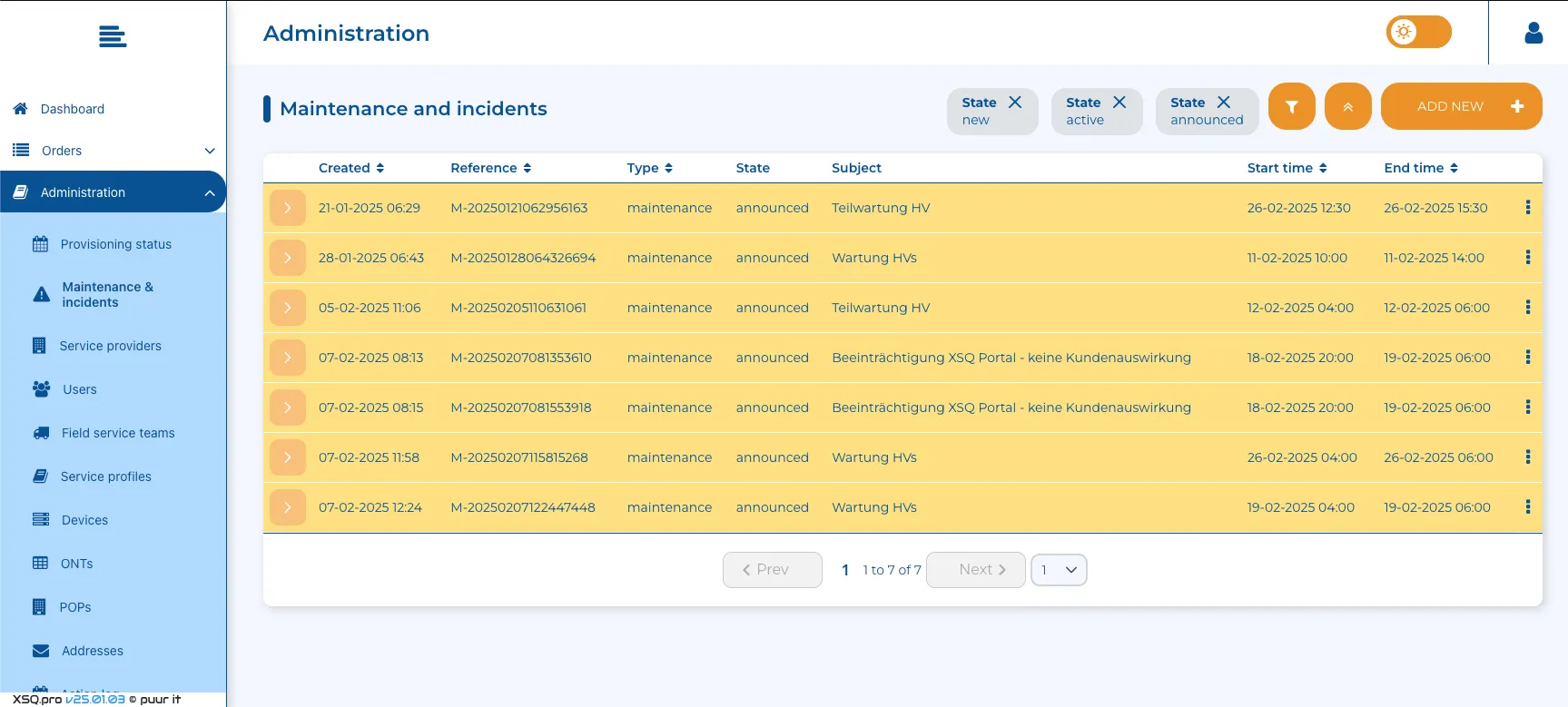Click the Provisioning status calendar icon
The image size is (1568, 707).
click(x=40, y=243)
